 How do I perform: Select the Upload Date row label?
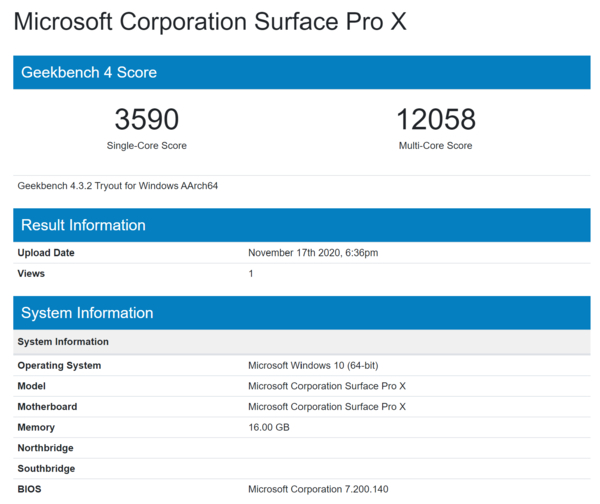46,253
